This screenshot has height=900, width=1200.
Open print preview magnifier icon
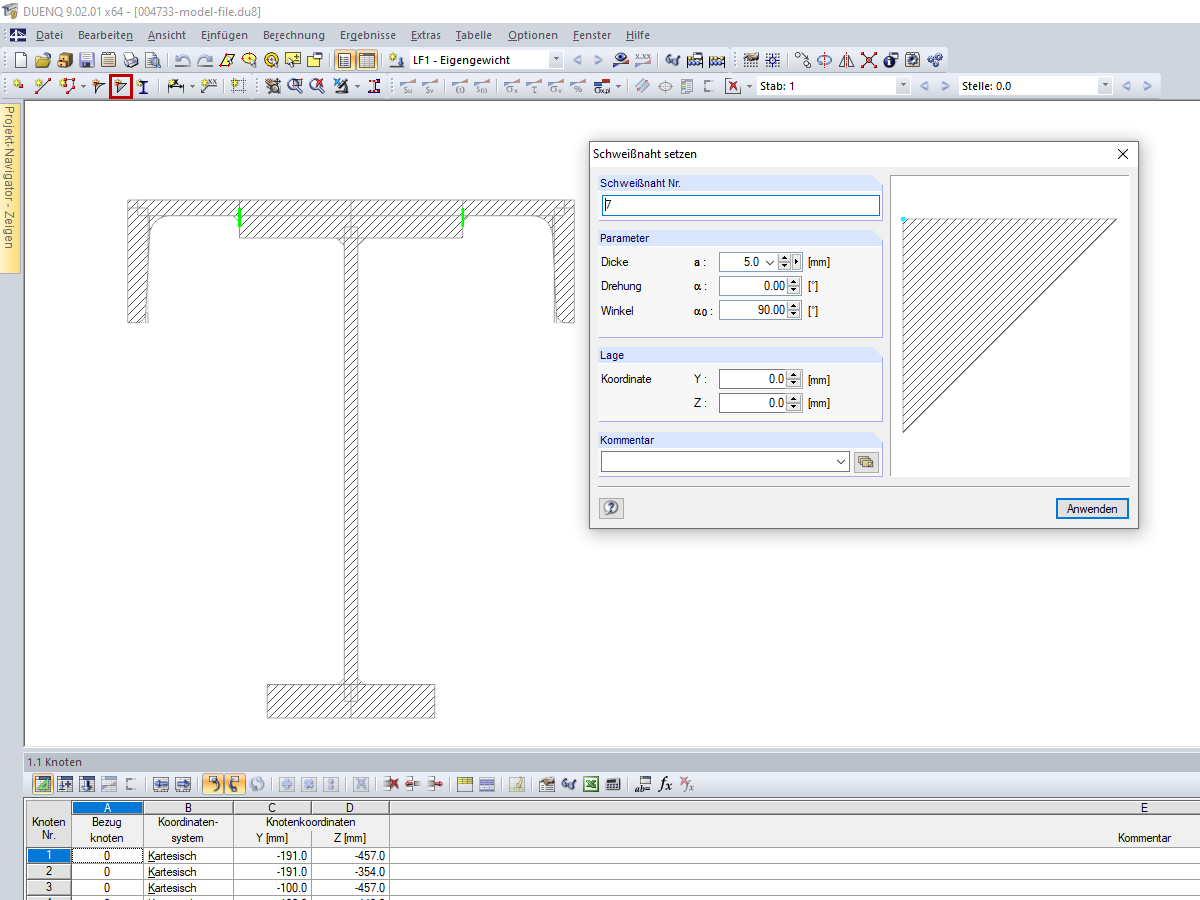point(153,60)
